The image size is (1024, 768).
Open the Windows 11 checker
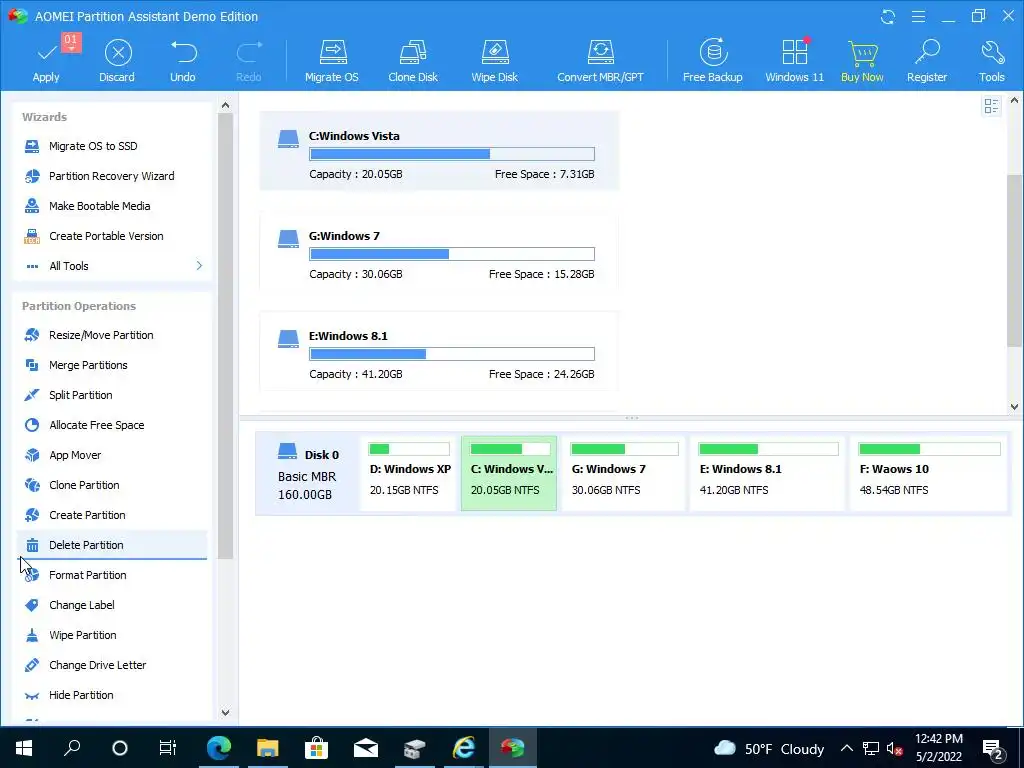tap(794, 61)
